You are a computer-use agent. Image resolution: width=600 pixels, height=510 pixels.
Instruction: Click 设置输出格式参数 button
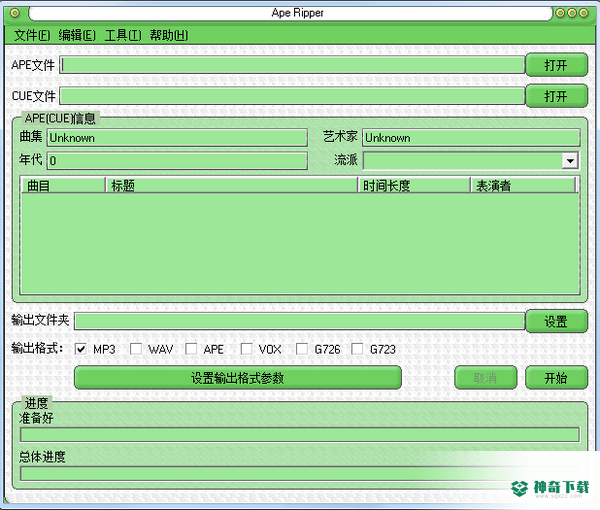click(238, 378)
